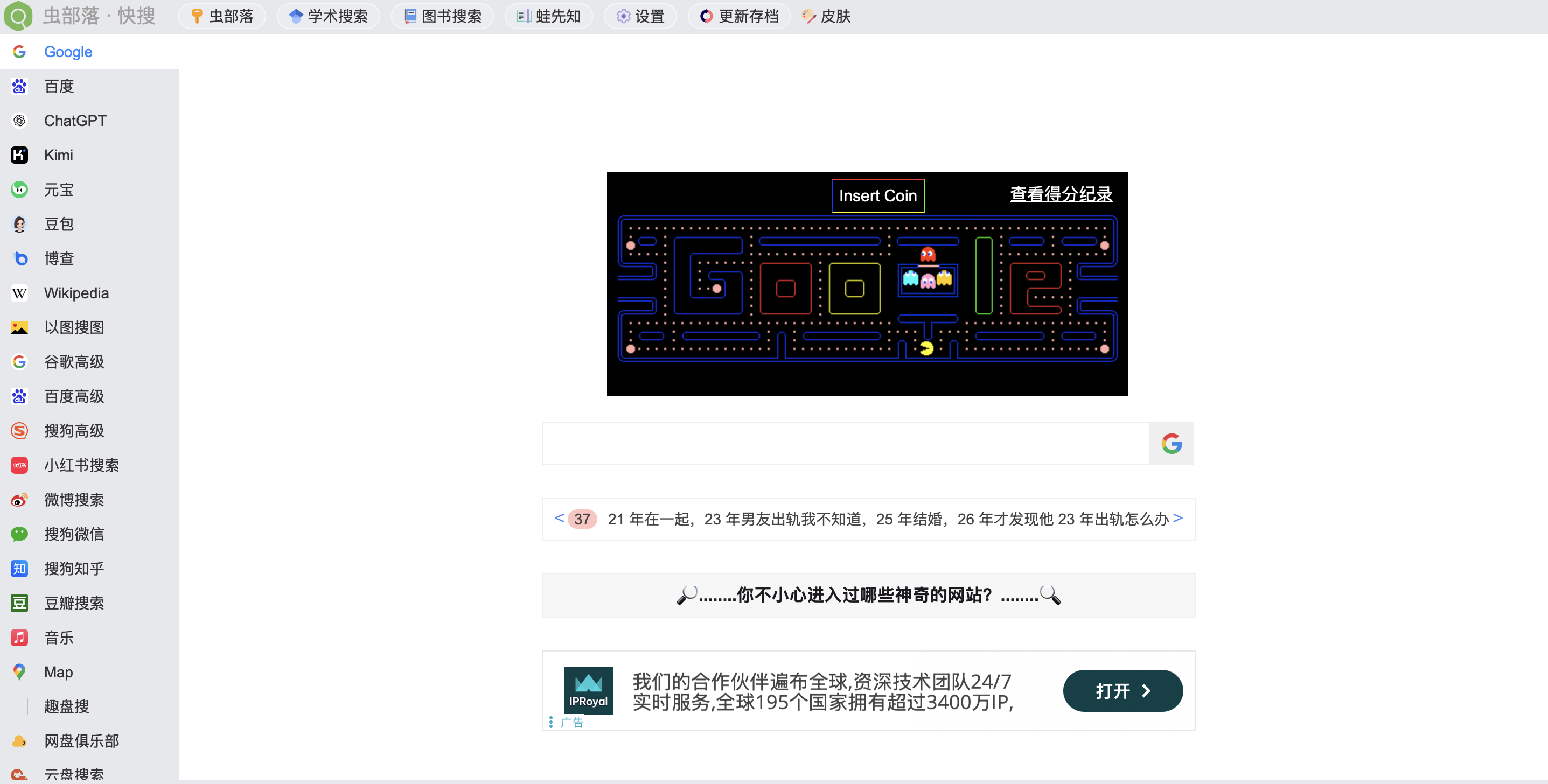This screenshot has height=784, width=1548.
Task: Open 图书搜索 in the top bar
Action: 442,16
